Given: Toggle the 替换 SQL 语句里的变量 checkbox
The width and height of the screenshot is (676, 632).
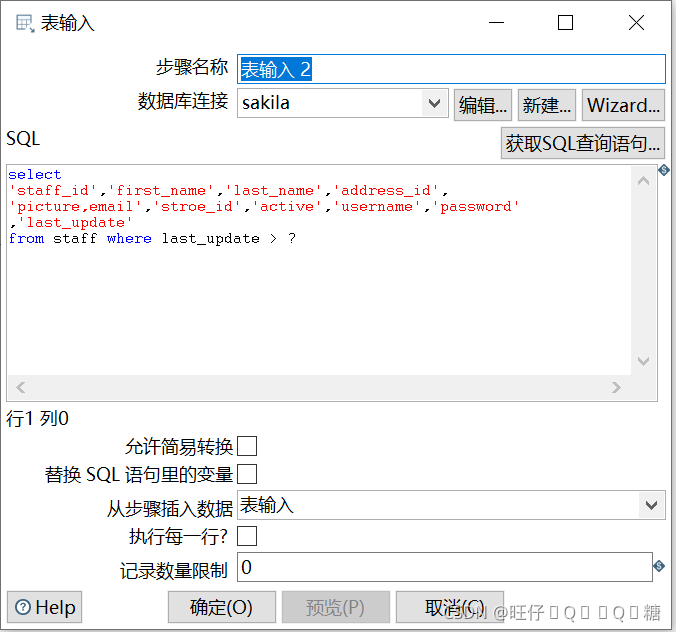Looking at the screenshot, I should pos(247,474).
